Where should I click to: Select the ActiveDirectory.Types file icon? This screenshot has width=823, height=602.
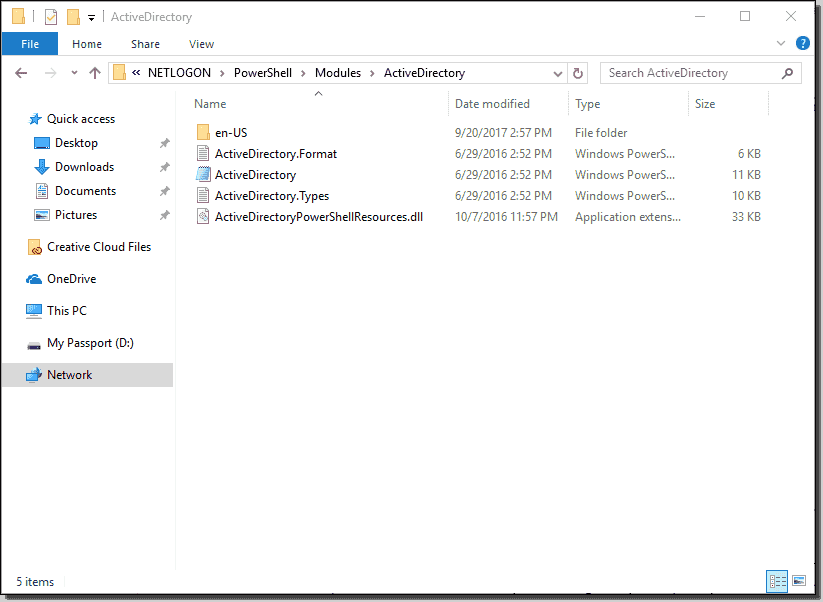pos(203,195)
